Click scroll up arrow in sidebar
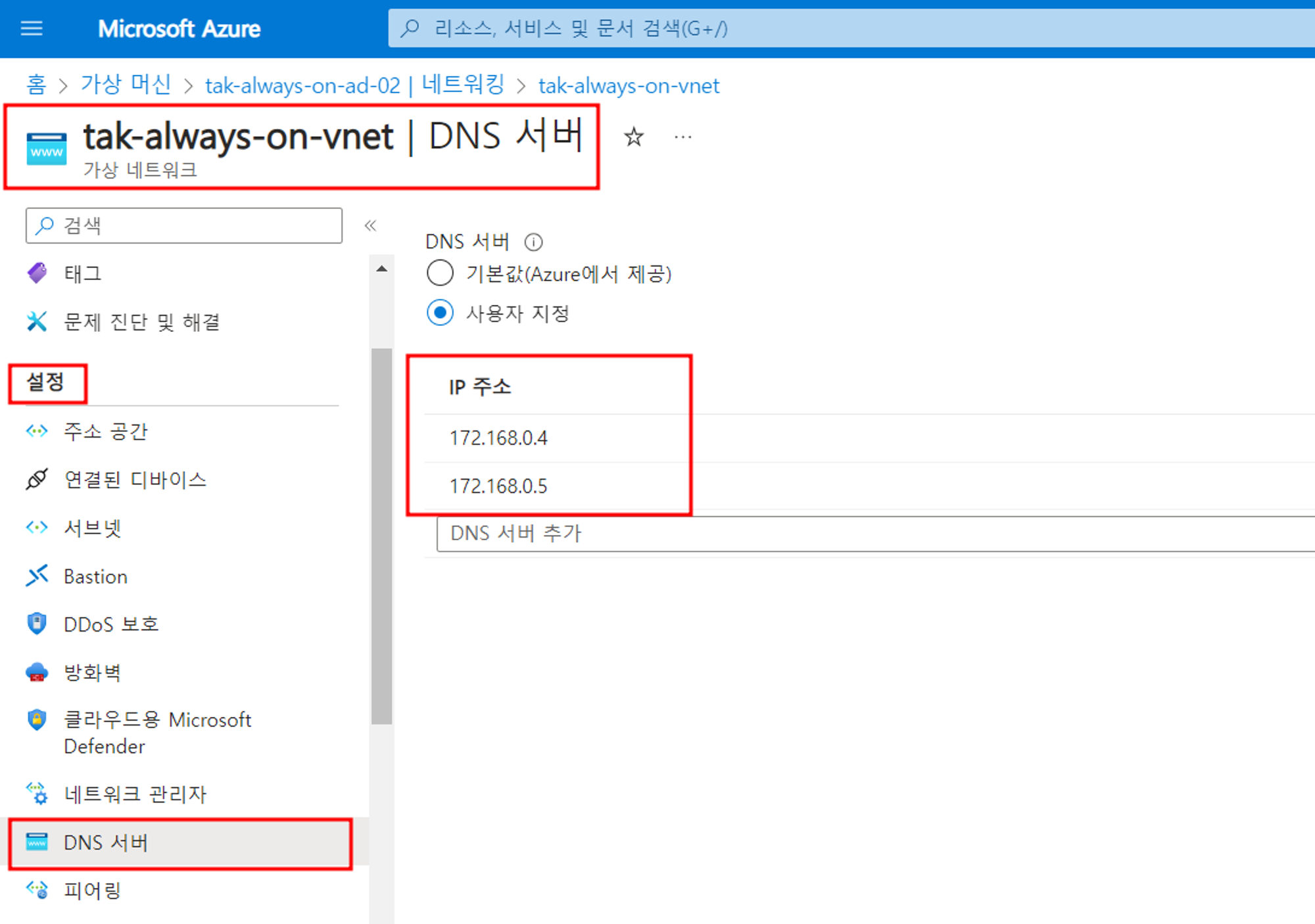Viewport: 1315px width, 924px height. click(381, 269)
